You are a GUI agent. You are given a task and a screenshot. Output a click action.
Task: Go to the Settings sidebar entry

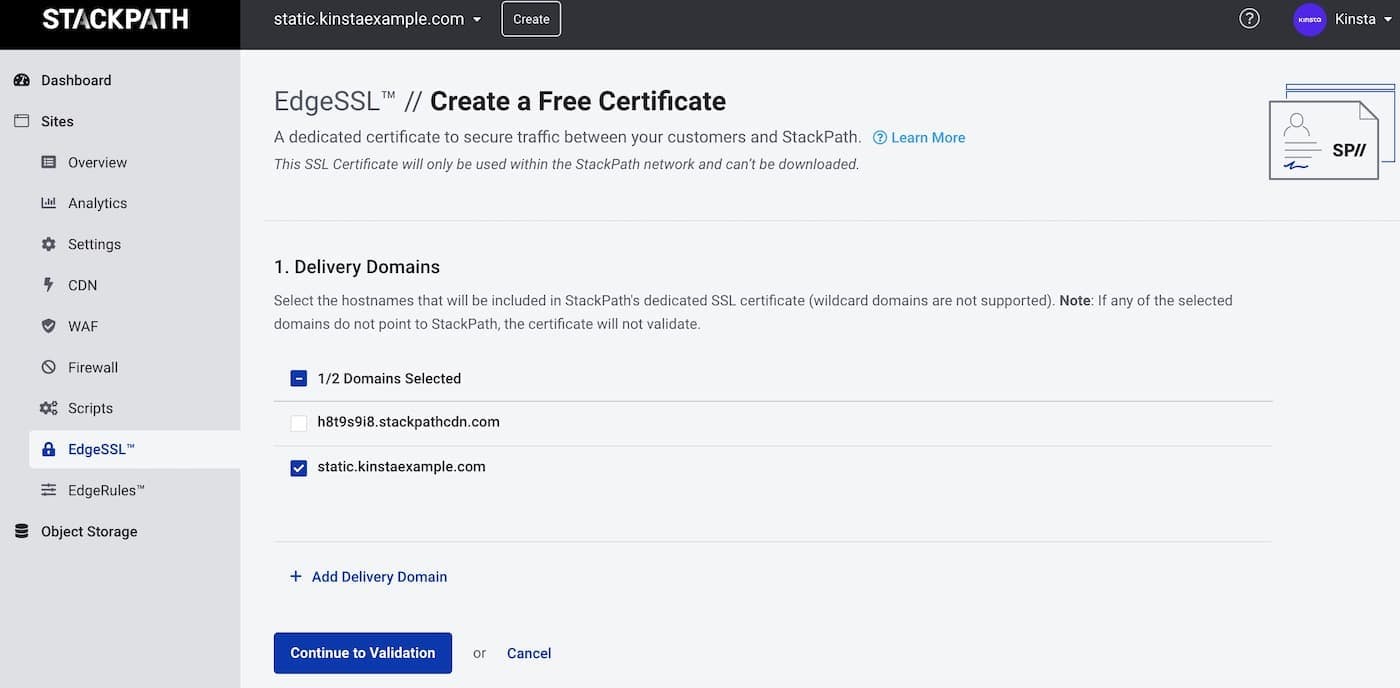pyautogui.click(x=94, y=243)
